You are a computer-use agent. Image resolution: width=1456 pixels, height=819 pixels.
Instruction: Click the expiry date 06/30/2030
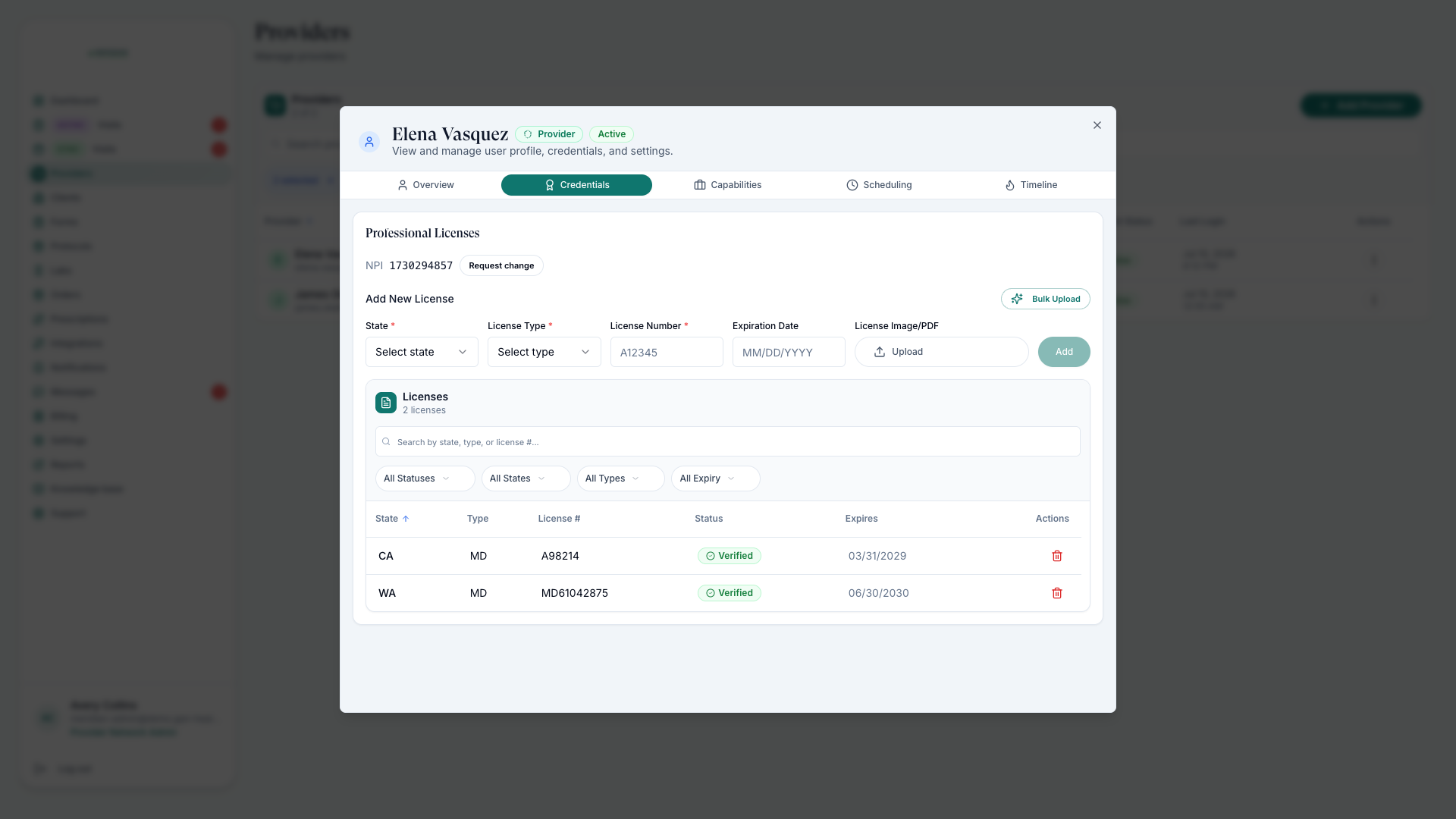pos(878,593)
